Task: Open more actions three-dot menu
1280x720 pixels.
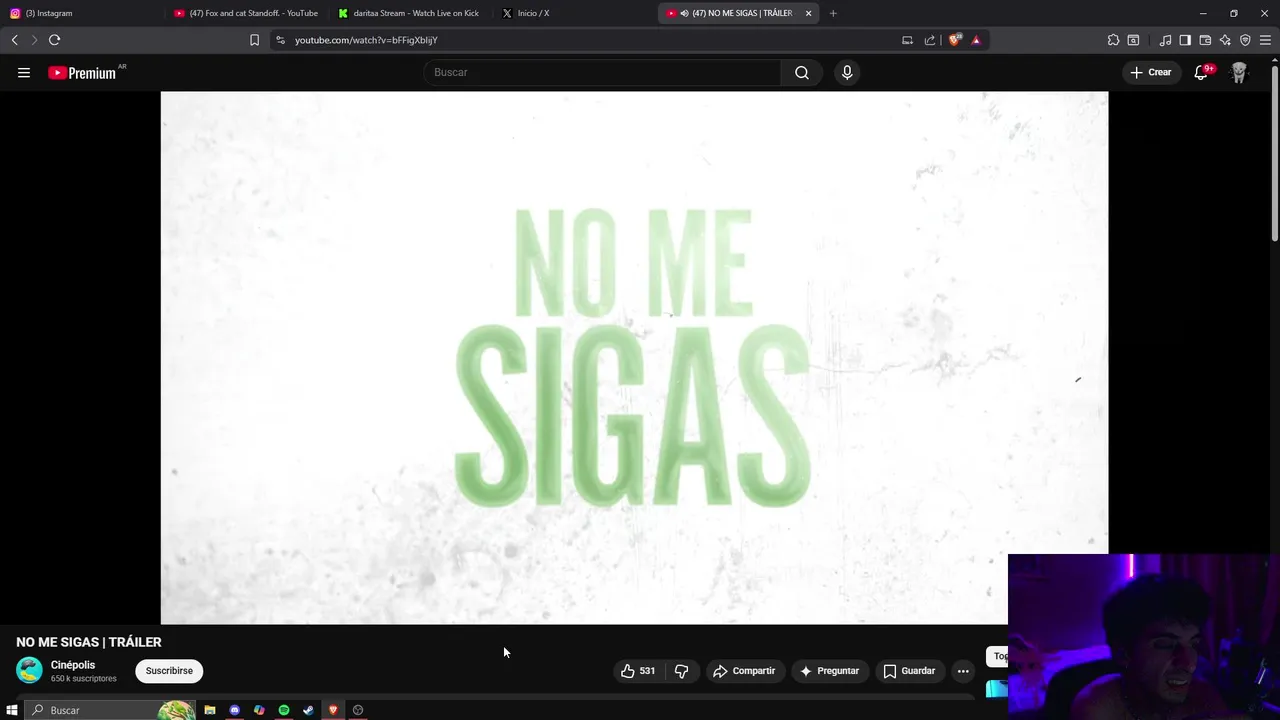Action: (963, 671)
